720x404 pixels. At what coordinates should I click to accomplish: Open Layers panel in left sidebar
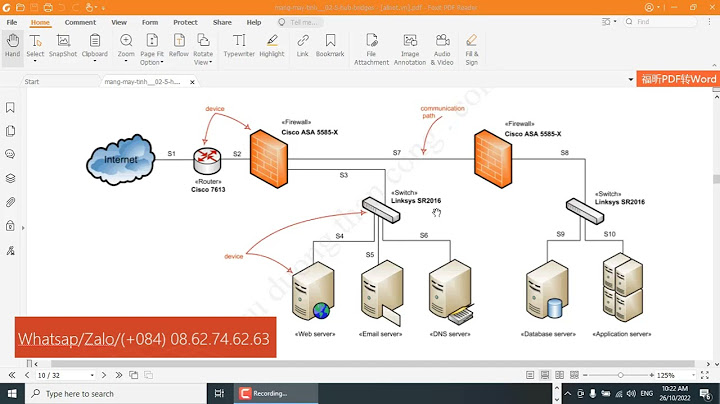[10, 178]
